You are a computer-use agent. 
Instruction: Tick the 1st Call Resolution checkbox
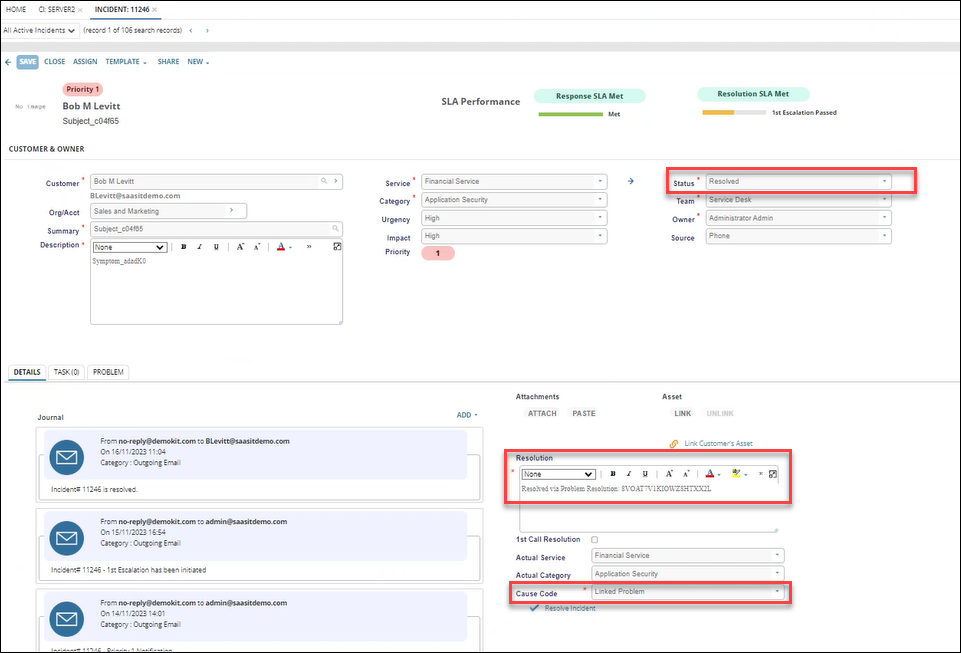click(x=595, y=540)
